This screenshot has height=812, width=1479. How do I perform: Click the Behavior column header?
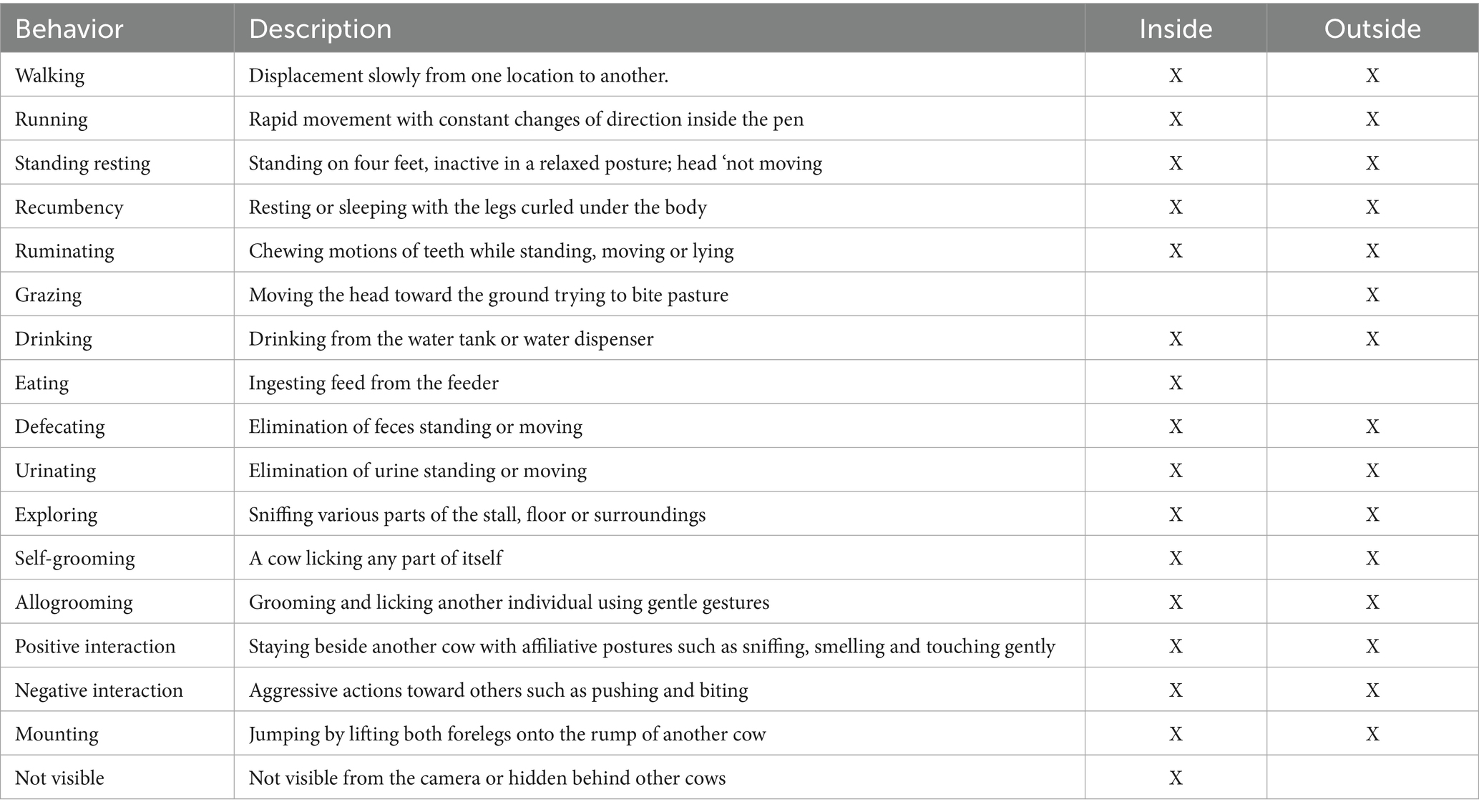click(69, 29)
